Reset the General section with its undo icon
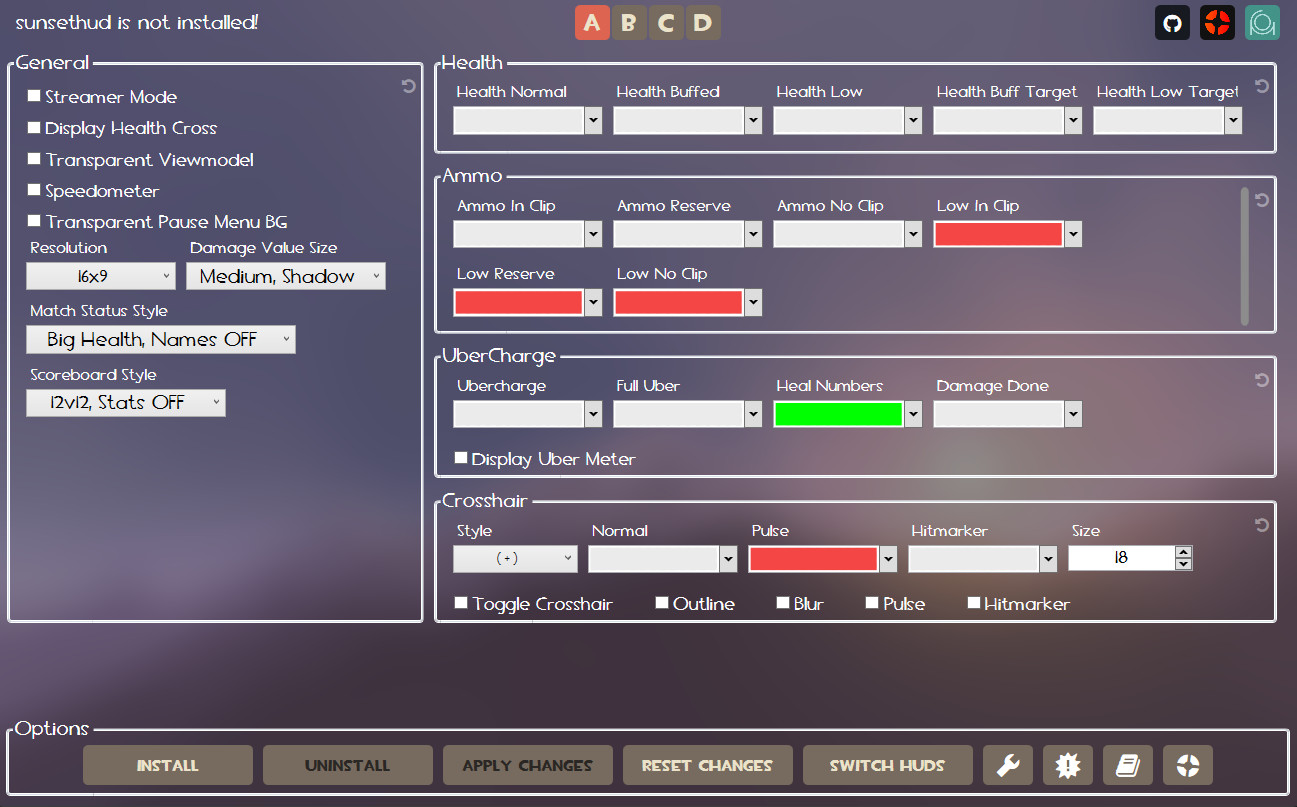 click(408, 86)
